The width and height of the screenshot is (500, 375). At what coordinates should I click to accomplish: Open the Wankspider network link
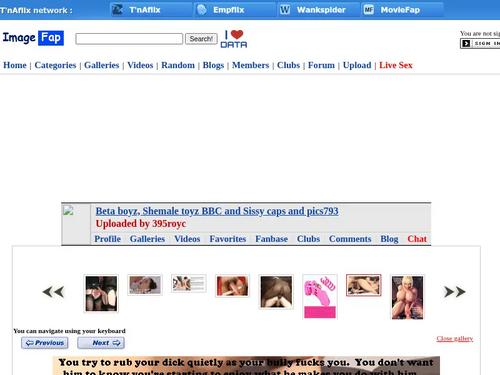(321, 10)
